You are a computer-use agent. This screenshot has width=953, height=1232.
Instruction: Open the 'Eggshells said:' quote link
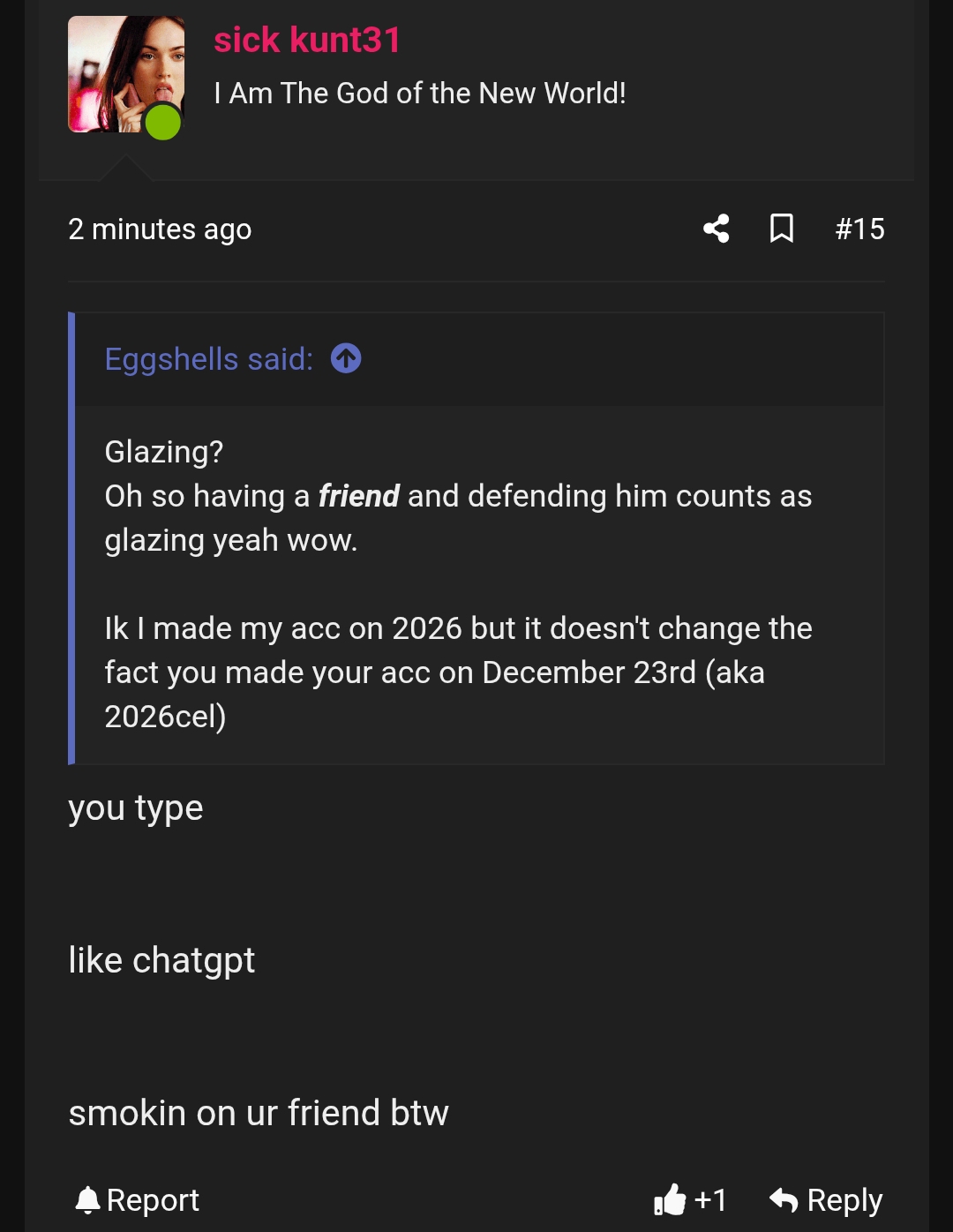[x=208, y=358]
